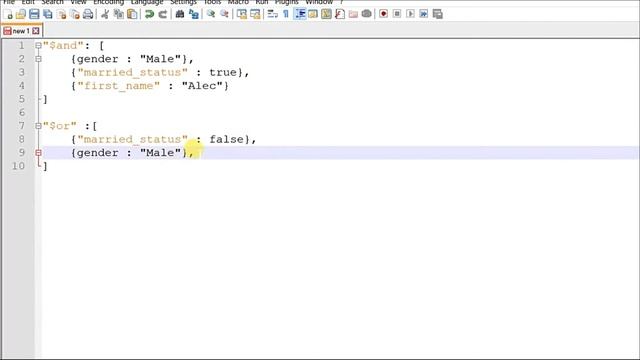Click the "$or" key text
640x360 pixels.
click(x=60, y=126)
